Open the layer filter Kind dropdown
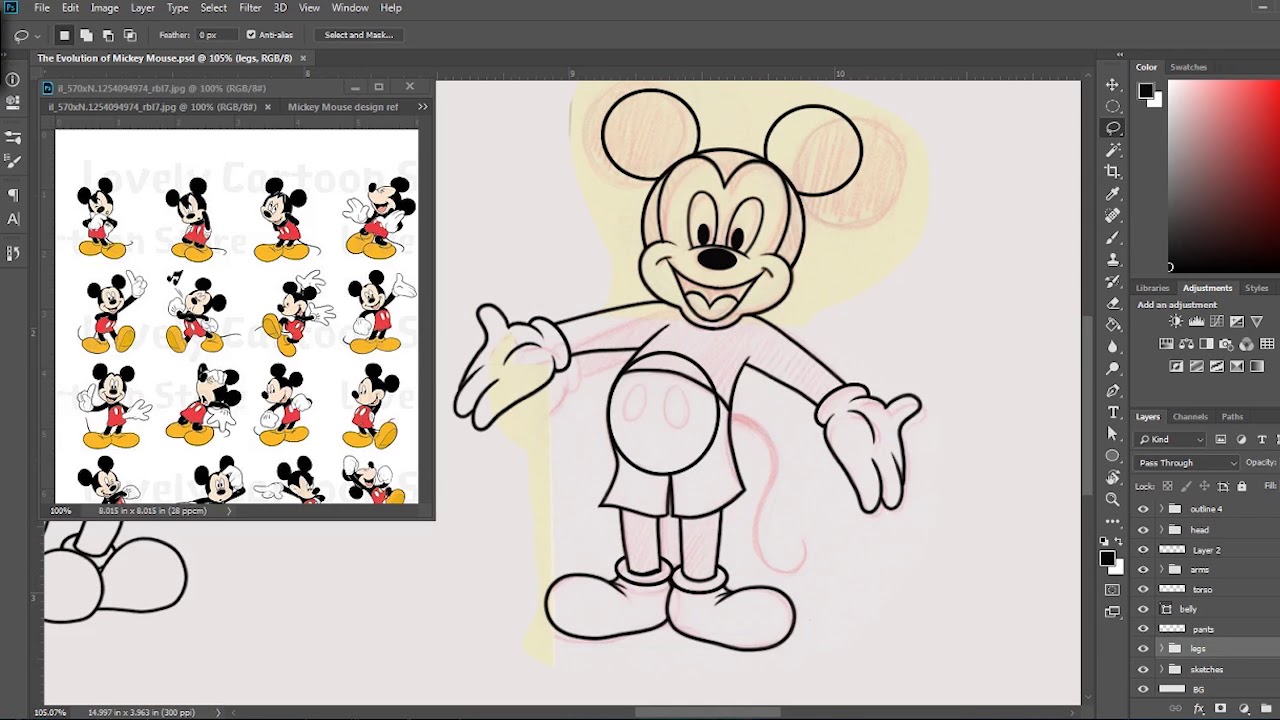Screen dimensions: 1280x720 coord(1172,439)
